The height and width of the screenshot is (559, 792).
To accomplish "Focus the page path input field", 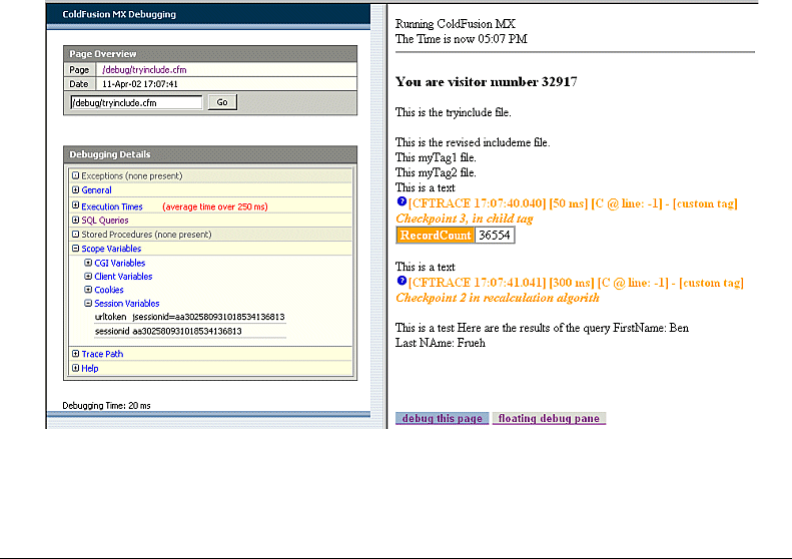I will [136, 103].
